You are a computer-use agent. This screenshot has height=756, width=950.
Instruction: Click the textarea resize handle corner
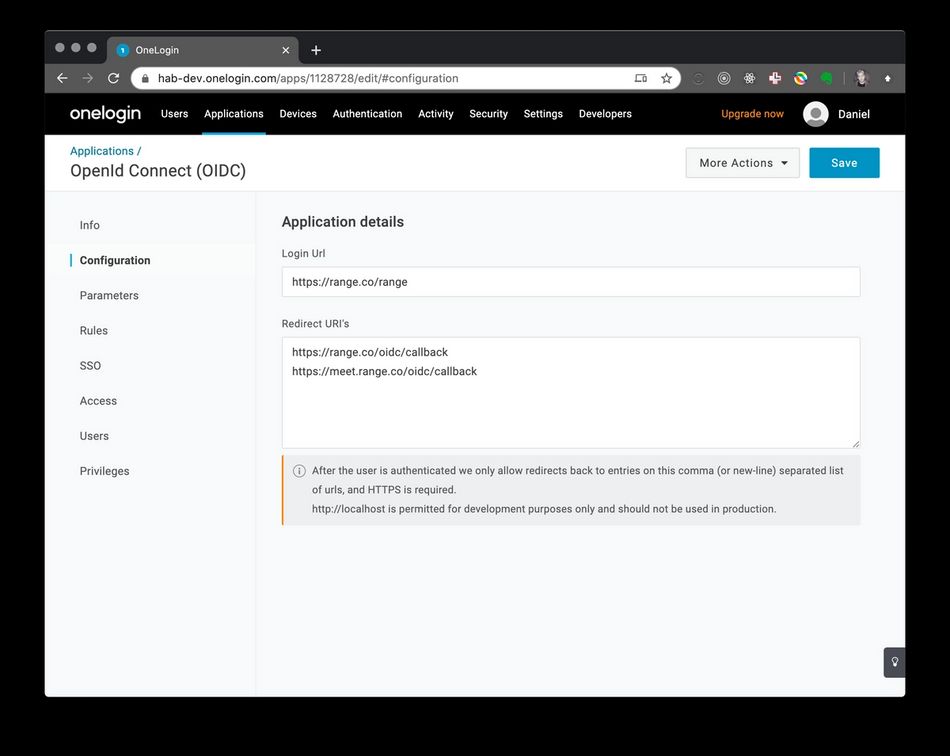coord(855,444)
